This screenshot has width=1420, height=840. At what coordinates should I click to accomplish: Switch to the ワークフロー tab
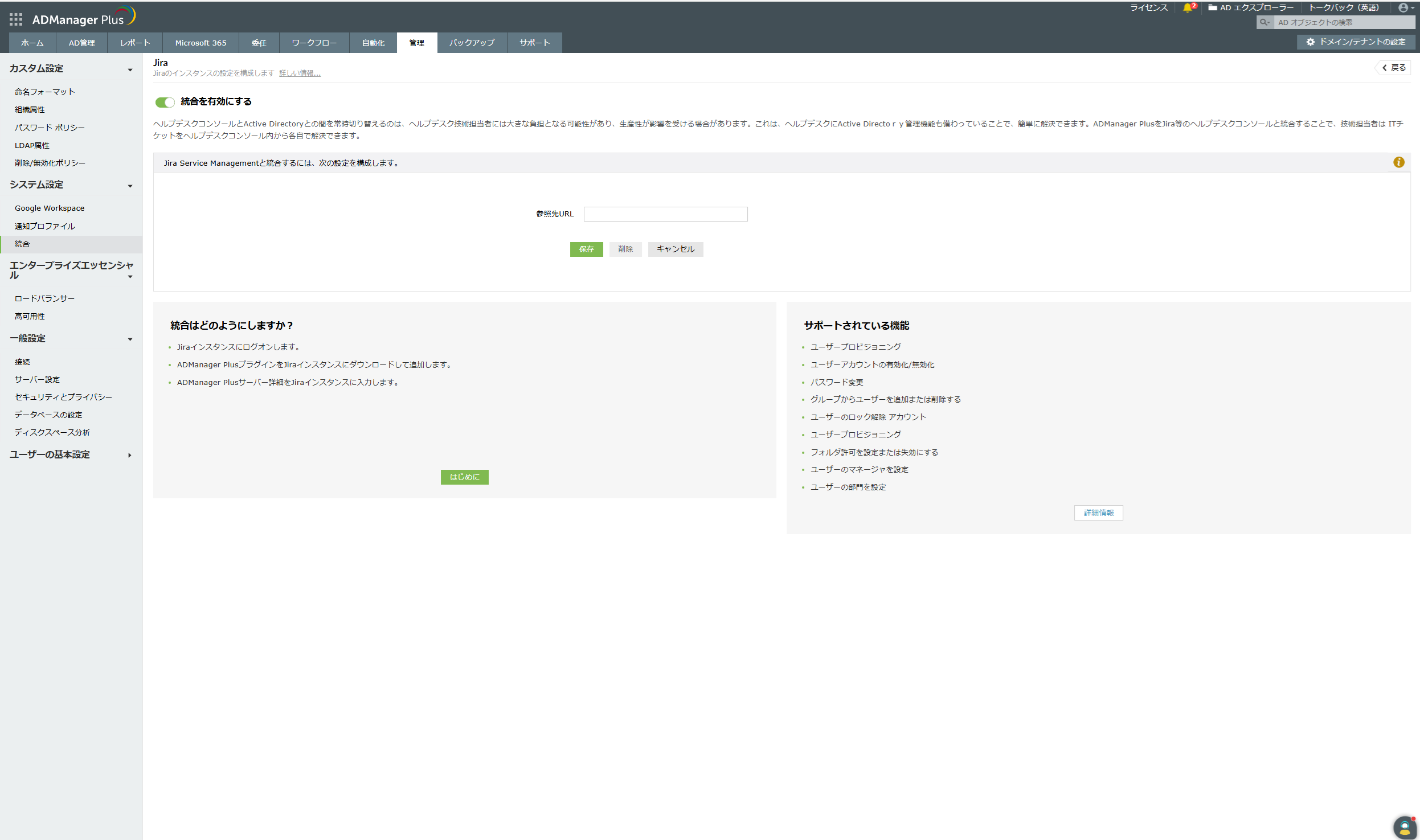[314, 43]
